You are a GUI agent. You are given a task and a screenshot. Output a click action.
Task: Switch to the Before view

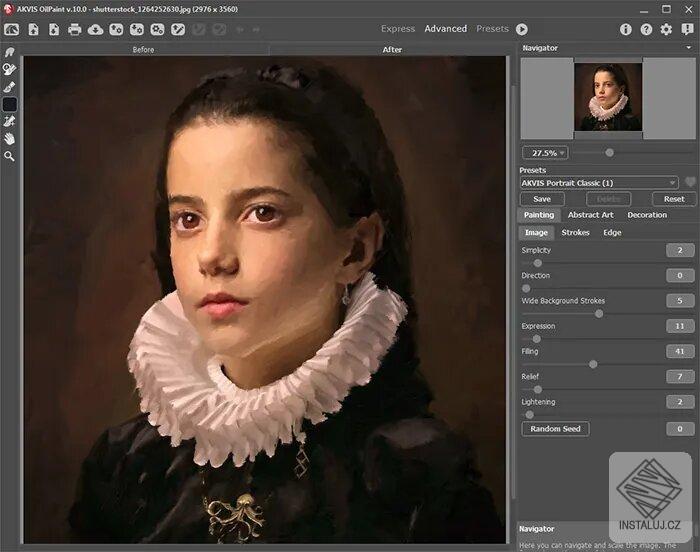[145, 48]
